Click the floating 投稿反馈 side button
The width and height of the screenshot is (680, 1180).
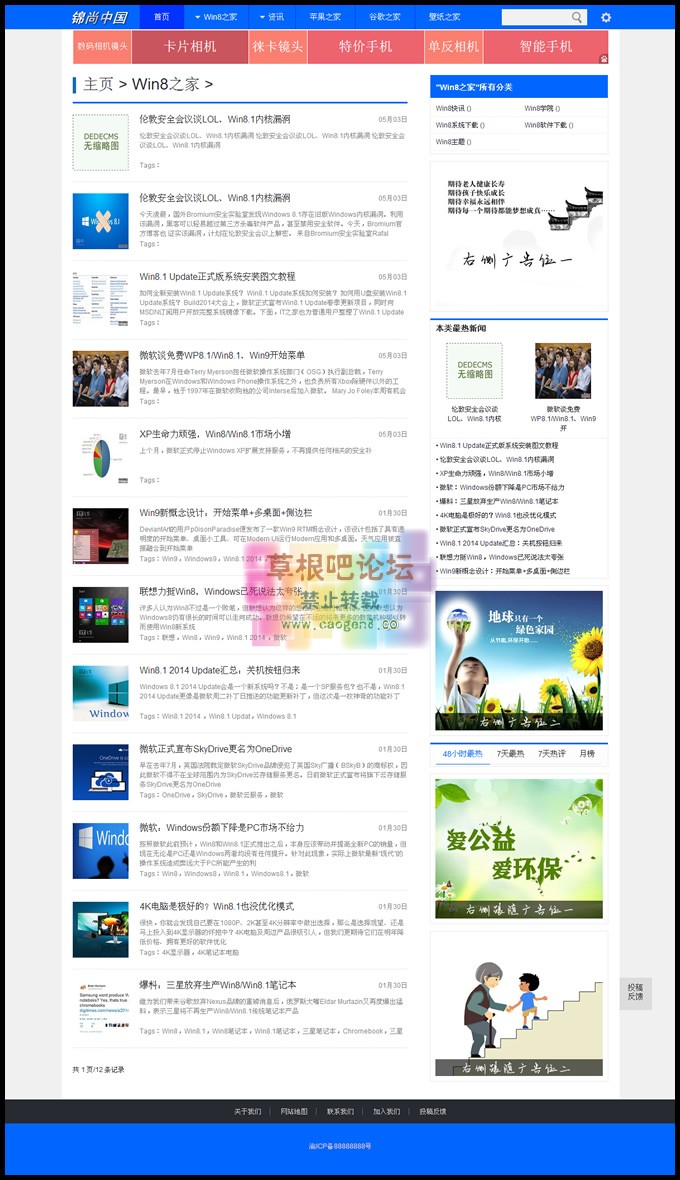pos(636,992)
